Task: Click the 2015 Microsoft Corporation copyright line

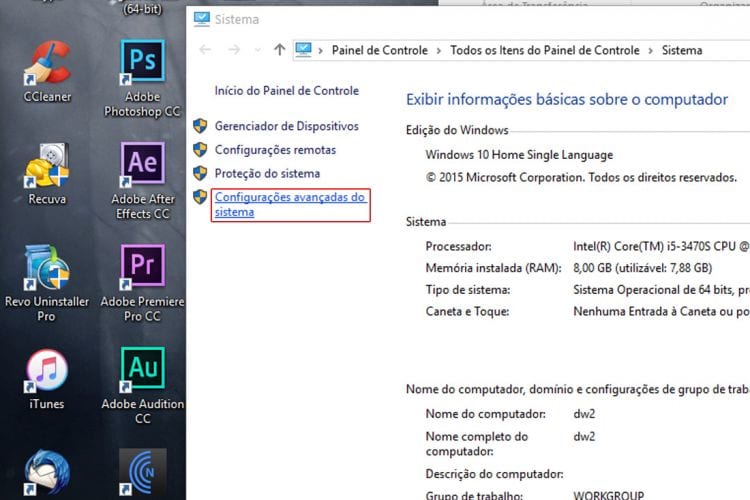Action: click(581, 178)
